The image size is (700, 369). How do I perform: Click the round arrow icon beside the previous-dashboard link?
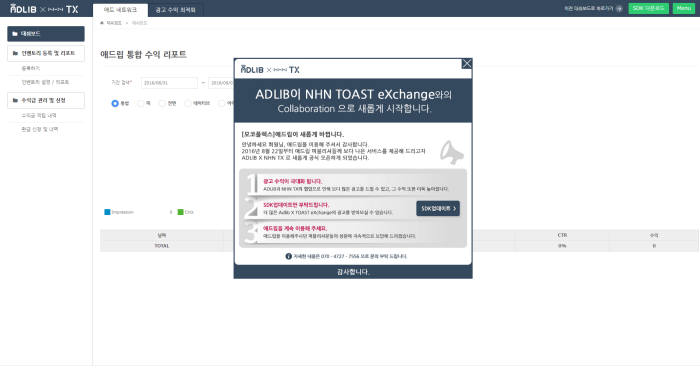(619, 8)
